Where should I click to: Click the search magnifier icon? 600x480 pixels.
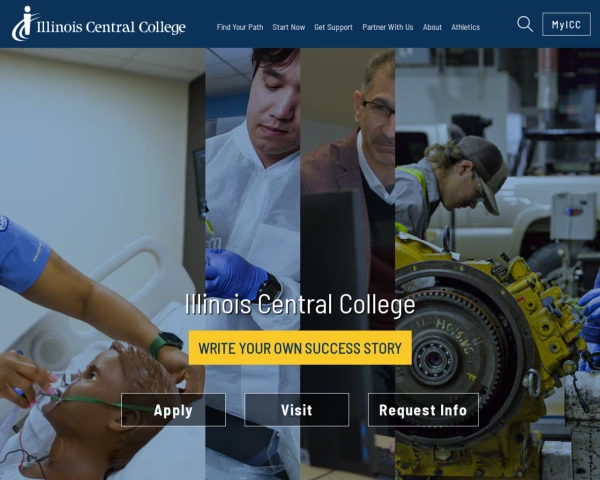coord(525,24)
